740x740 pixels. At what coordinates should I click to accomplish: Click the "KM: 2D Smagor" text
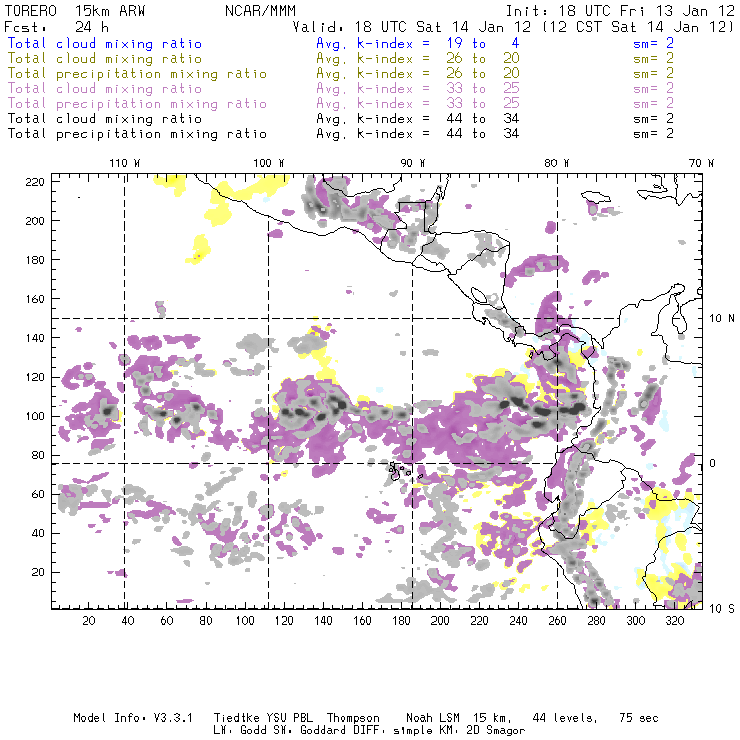(480, 731)
